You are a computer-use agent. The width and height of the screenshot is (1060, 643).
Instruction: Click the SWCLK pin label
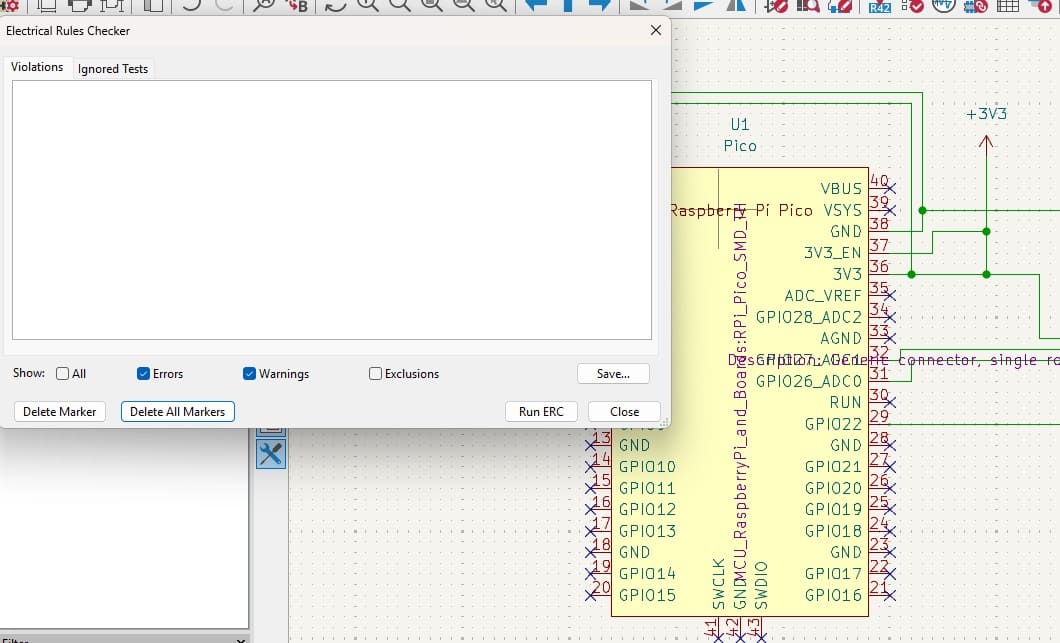click(x=719, y=584)
